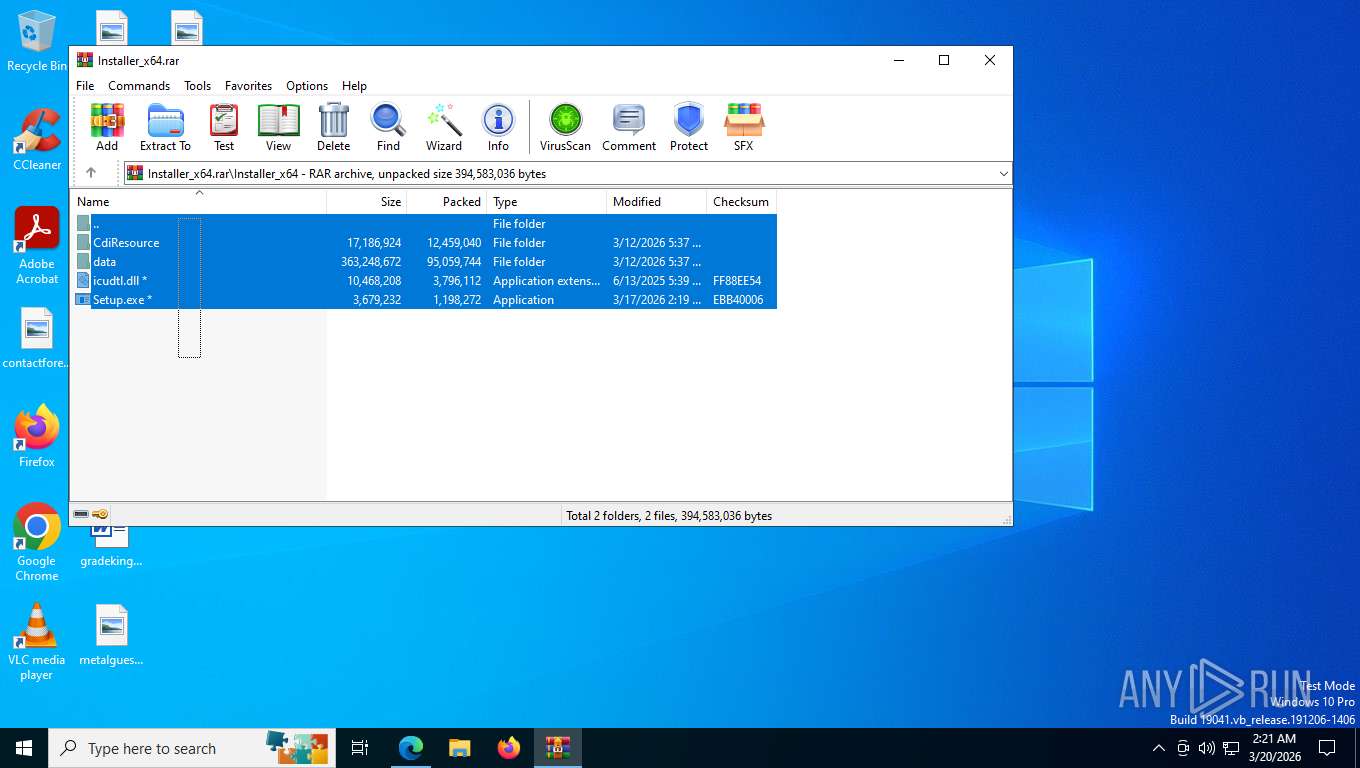Select the Setup.exe file
The image size is (1360, 768).
coord(424,300)
